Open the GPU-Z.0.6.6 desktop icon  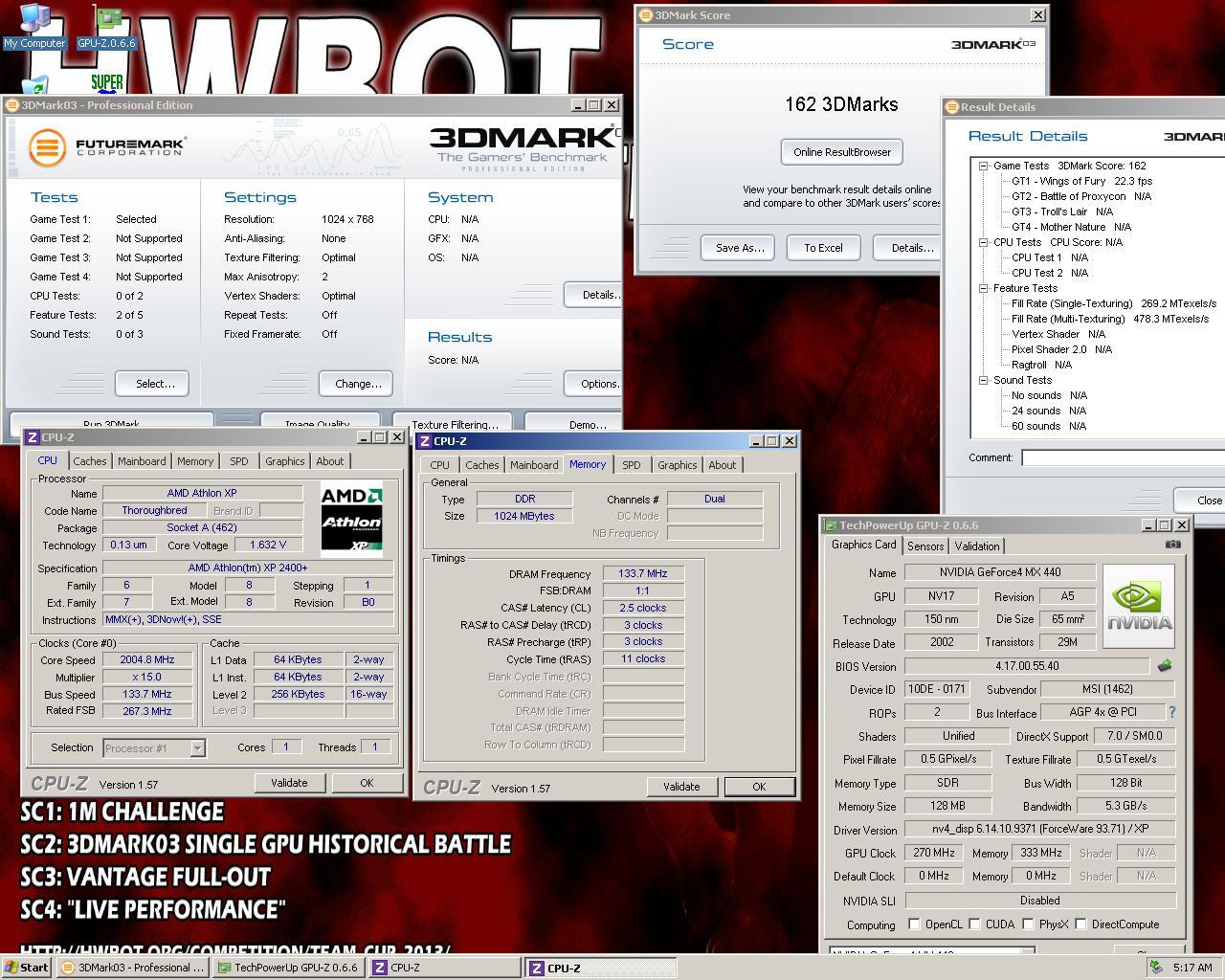tap(107, 26)
